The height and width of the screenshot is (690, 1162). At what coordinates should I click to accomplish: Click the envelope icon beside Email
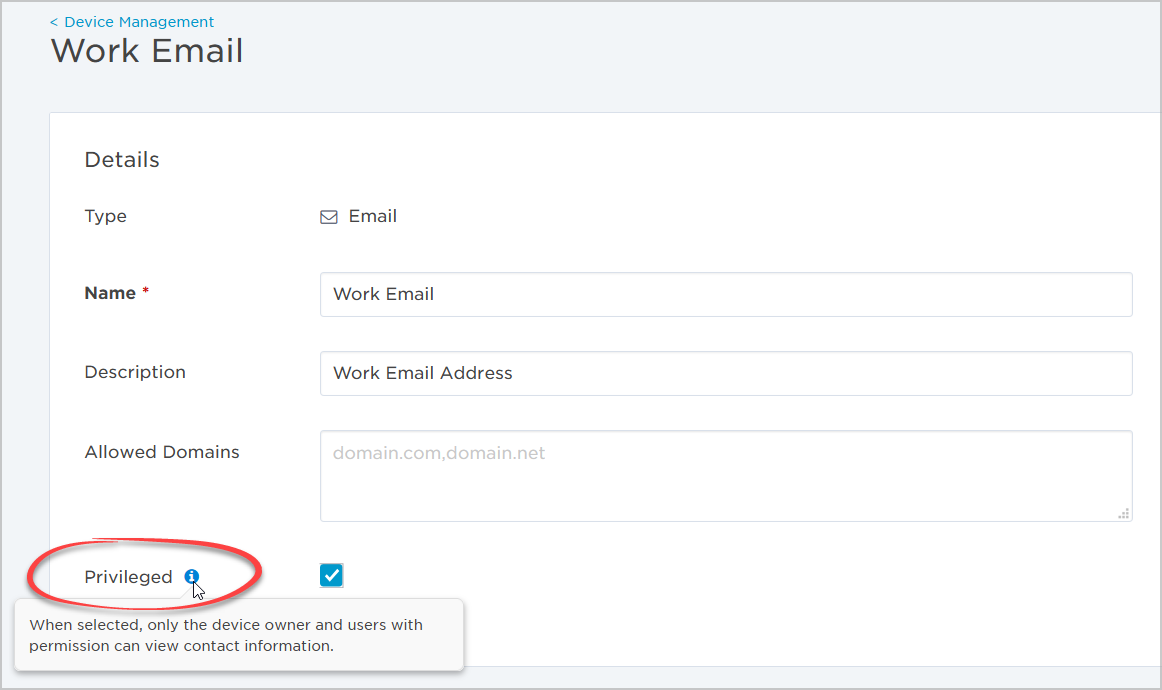[329, 216]
